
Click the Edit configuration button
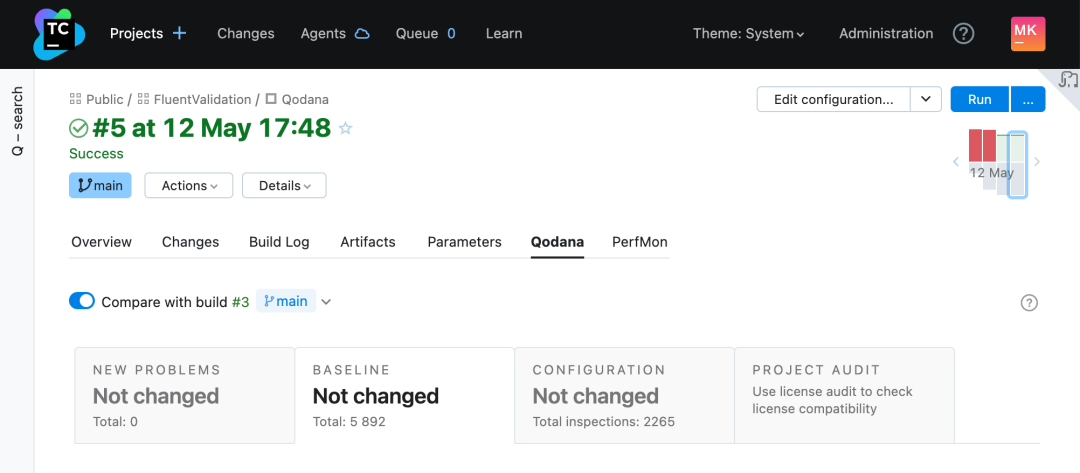pos(833,99)
